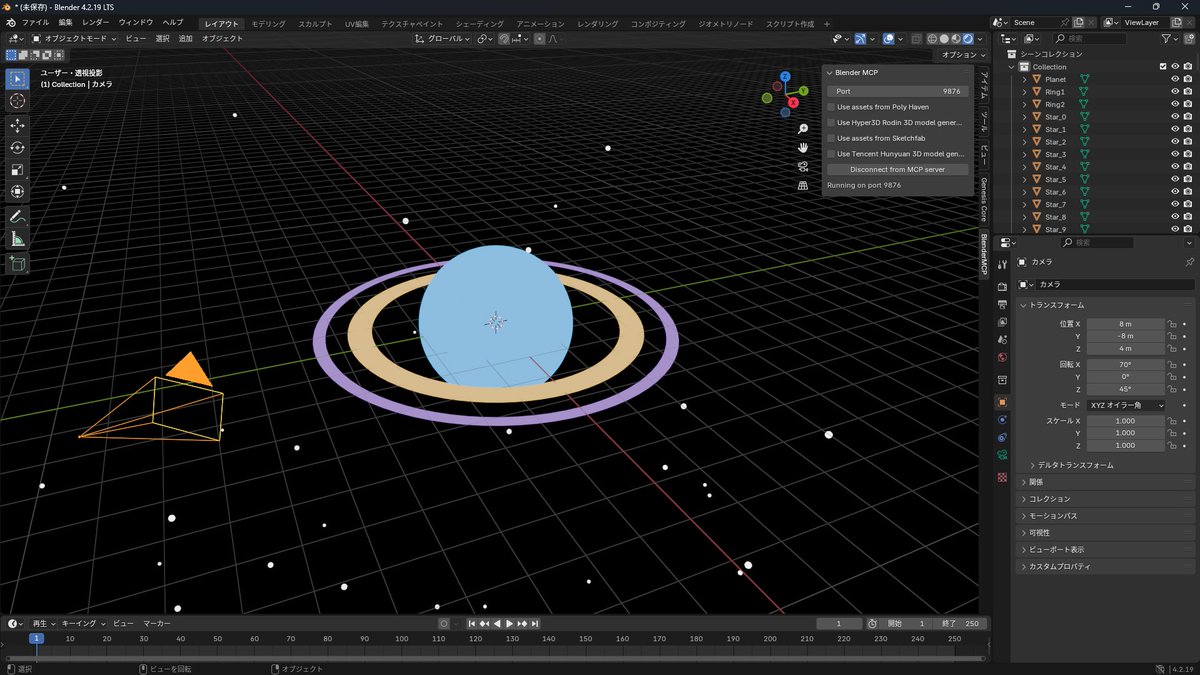This screenshot has width=1200, height=675.
Task: Select wireframe viewport shading mode
Action: tap(930, 39)
